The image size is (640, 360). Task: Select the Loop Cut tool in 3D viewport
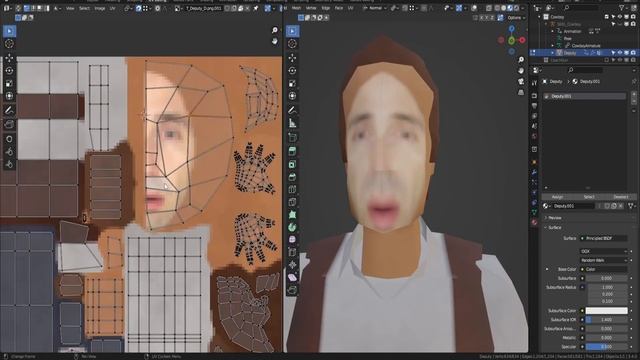pos(292,190)
